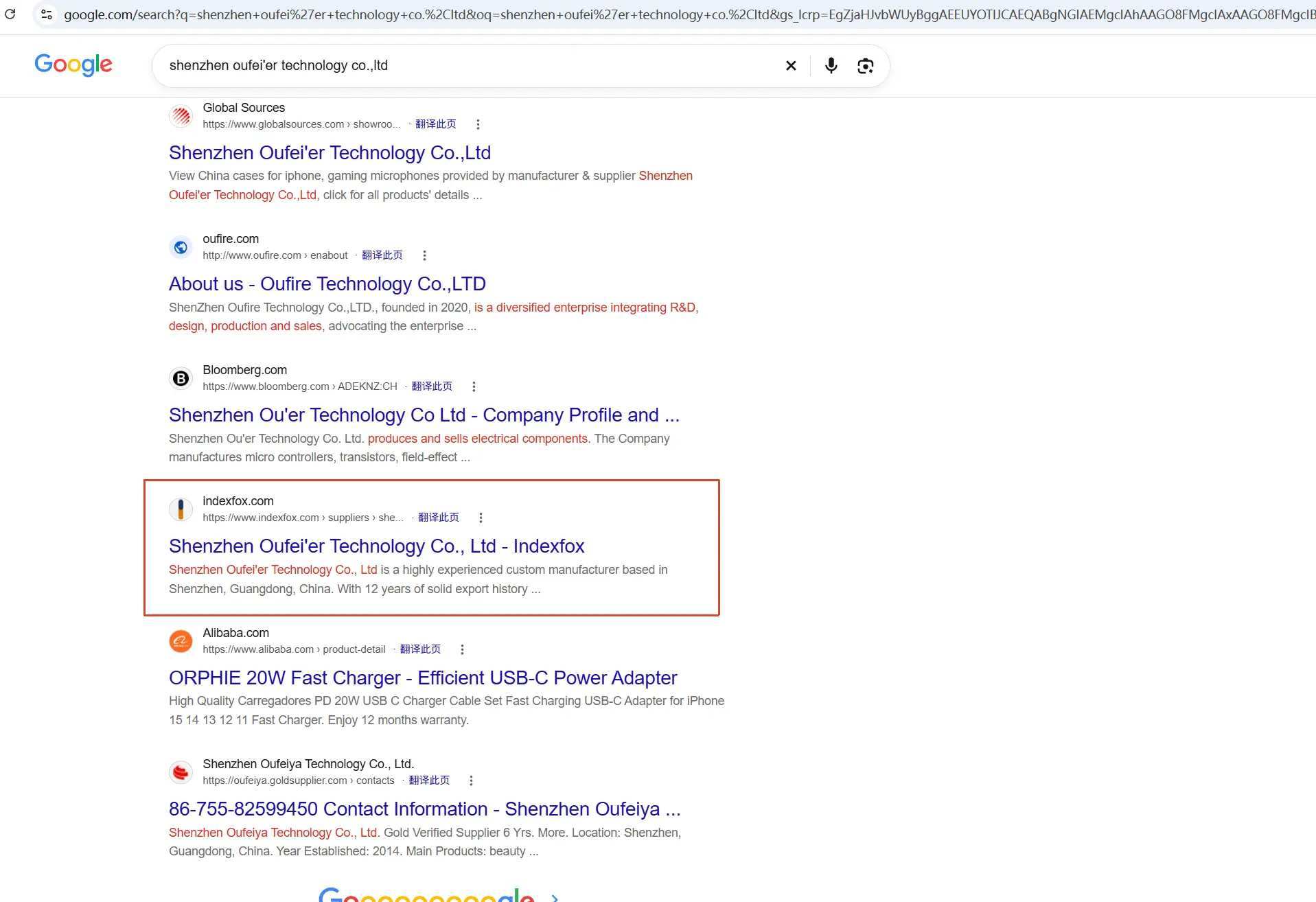Go to Google home via logo

(x=73, y=65)
